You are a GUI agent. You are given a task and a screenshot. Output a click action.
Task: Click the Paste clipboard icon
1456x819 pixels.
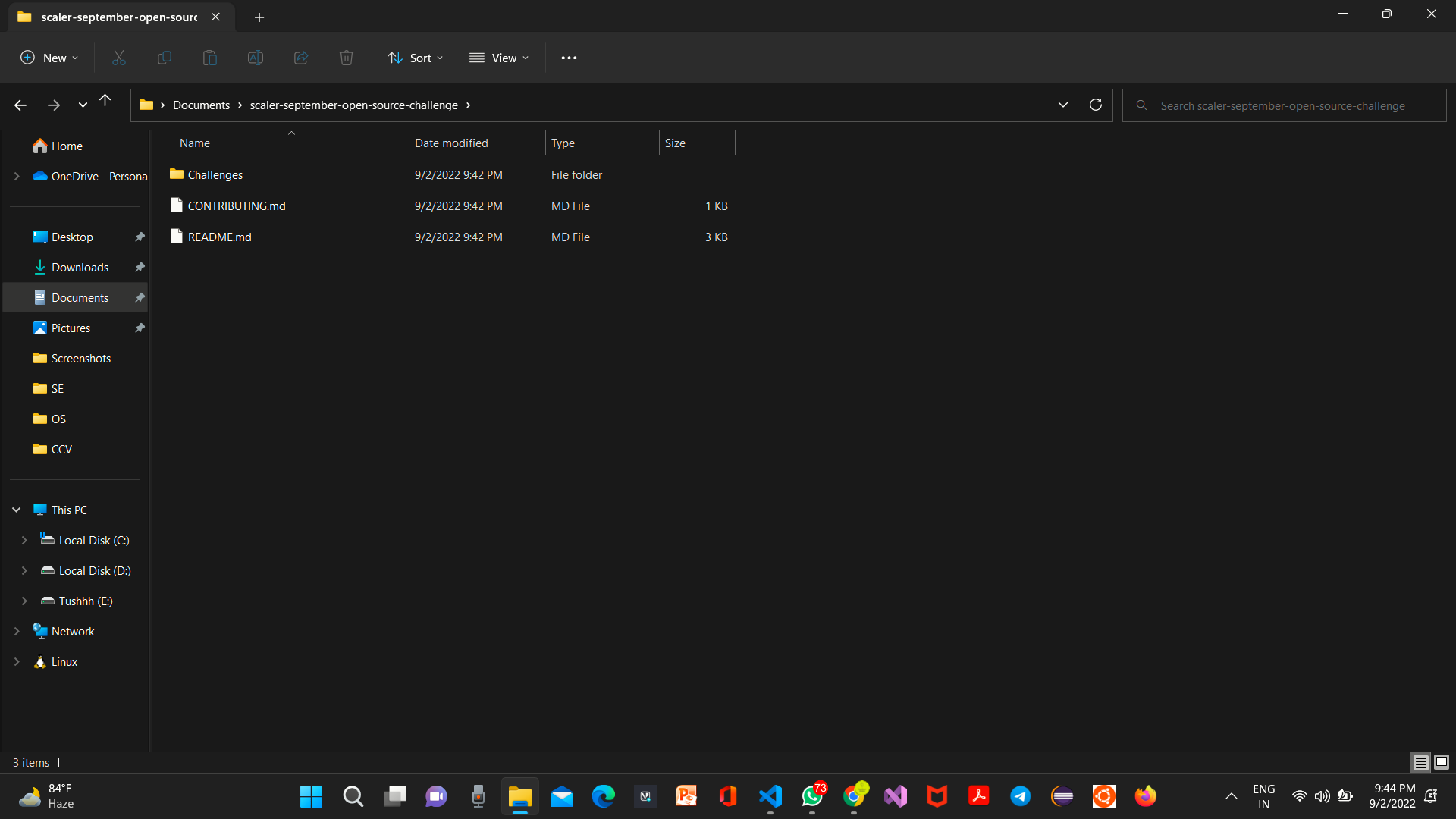coord(210,58)
